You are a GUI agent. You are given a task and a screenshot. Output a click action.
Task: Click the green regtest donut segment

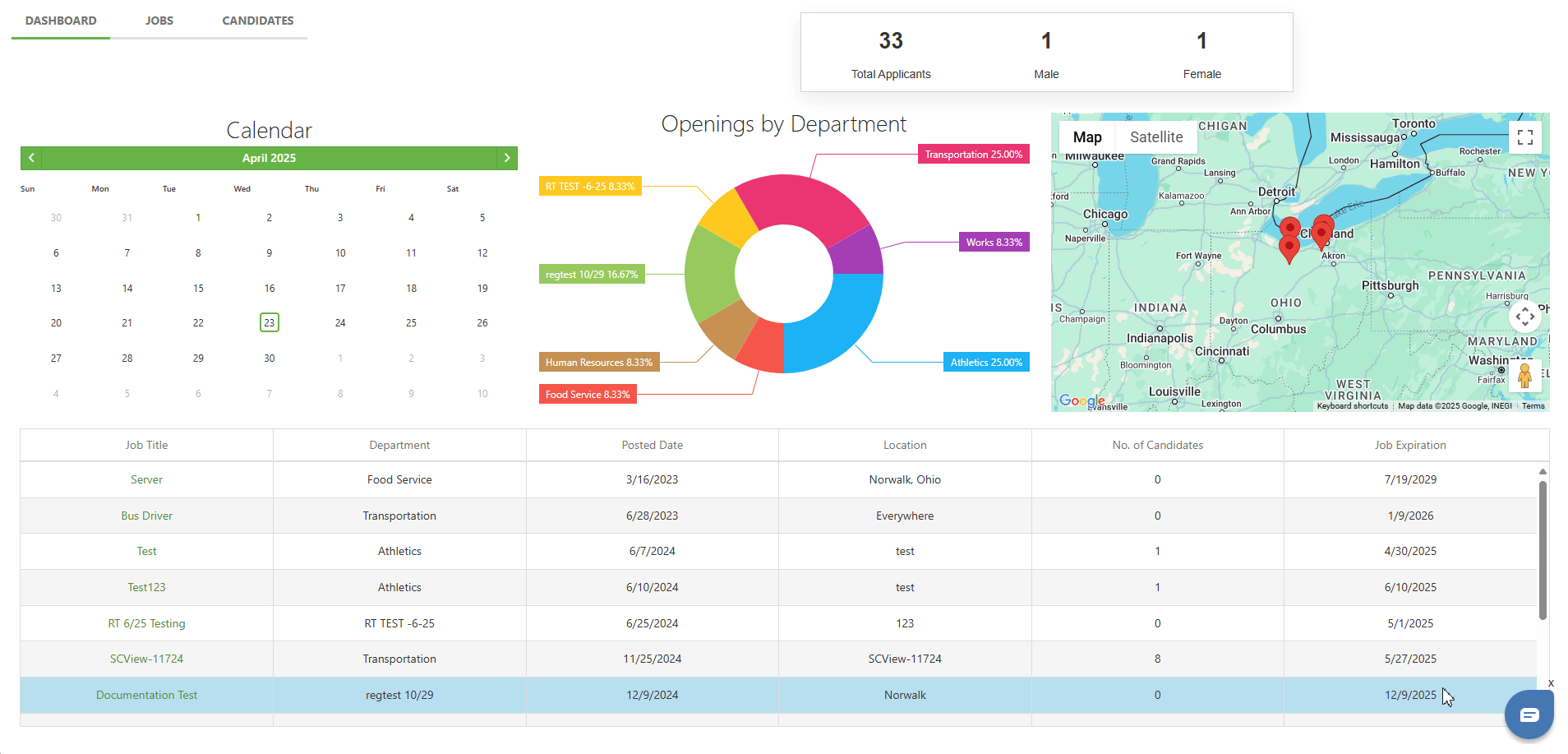[710, 273]
